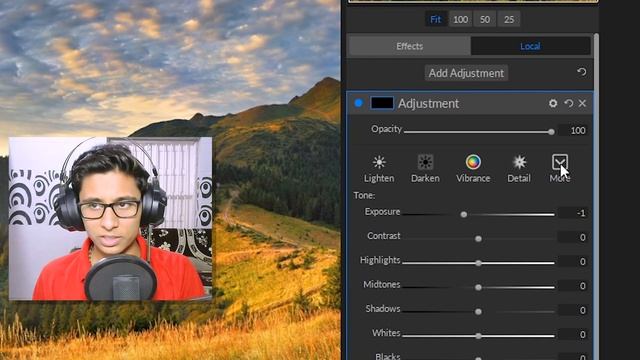Image resolution: width=640 pixels, height=360 pixels.
Task: Set zoom to 100
Action: tap(460, 19)
